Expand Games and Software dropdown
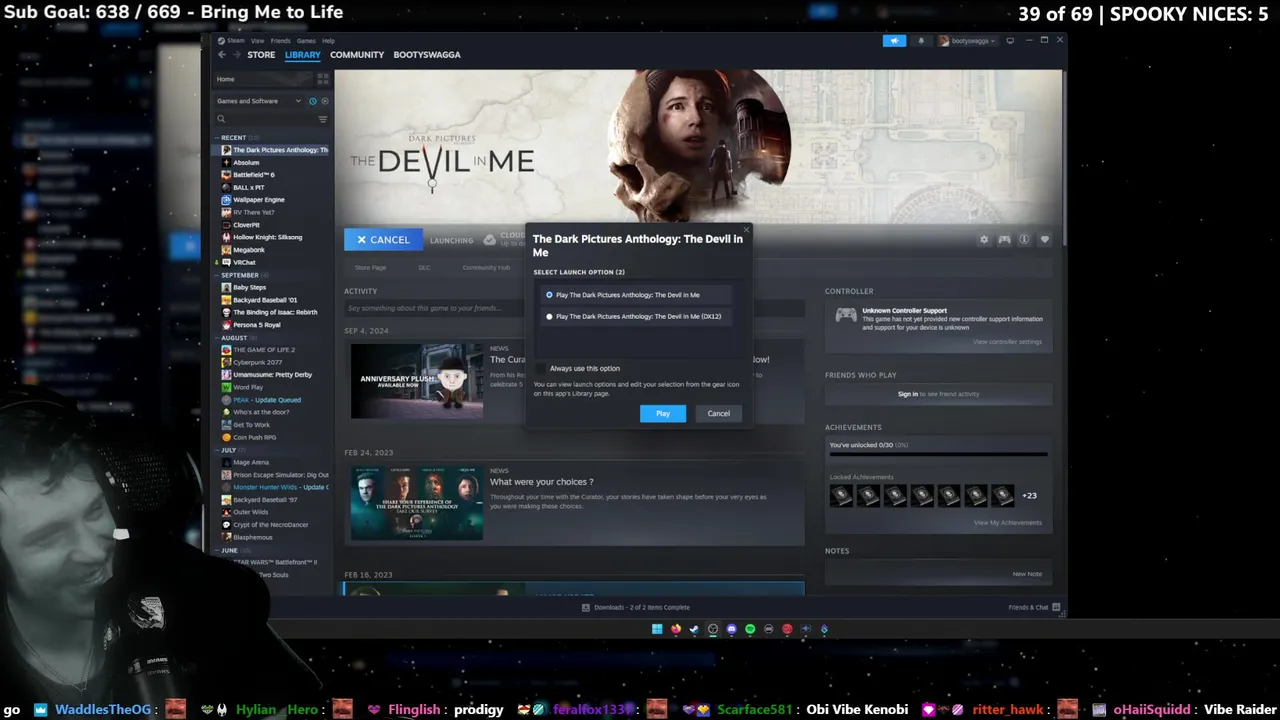Viewport: 1280px width, 720px height. point(259,101)
